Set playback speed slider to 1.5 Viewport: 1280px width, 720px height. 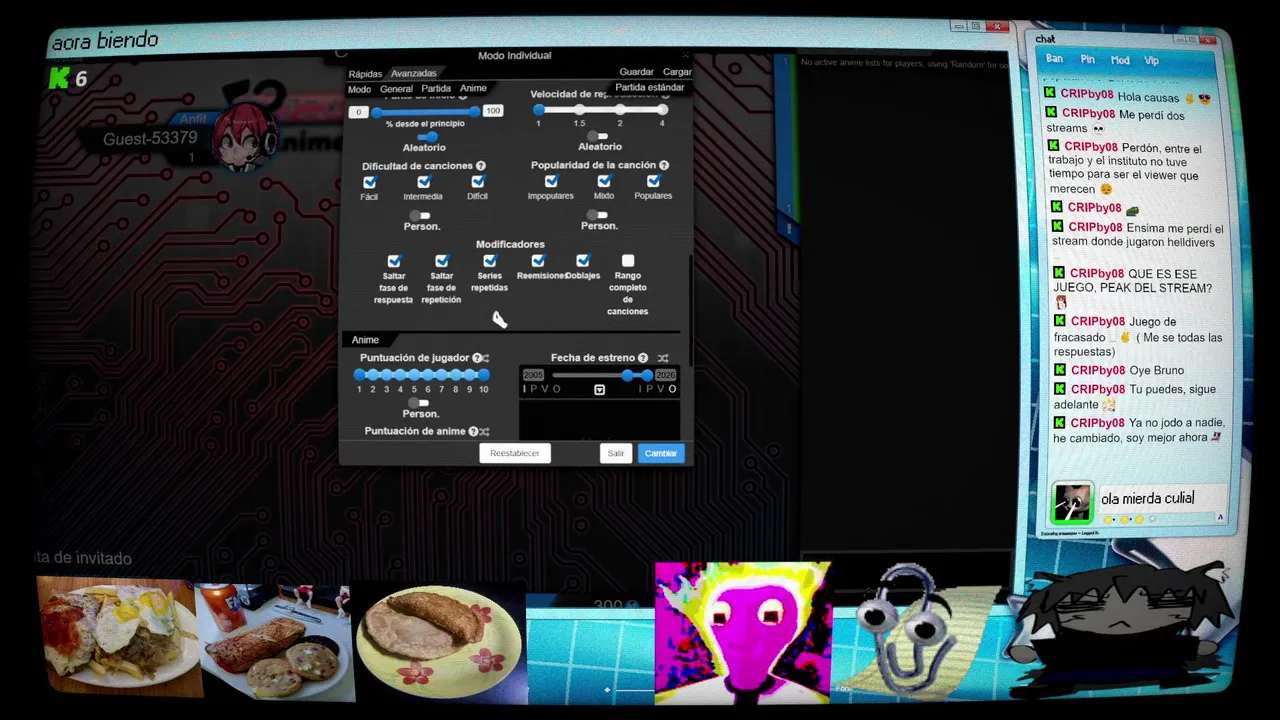(x=579, y=110)
